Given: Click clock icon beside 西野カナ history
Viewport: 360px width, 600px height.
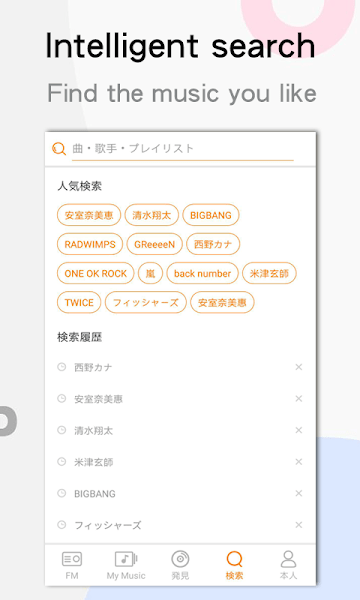Looking at the screenshot, I should [62, 367].
